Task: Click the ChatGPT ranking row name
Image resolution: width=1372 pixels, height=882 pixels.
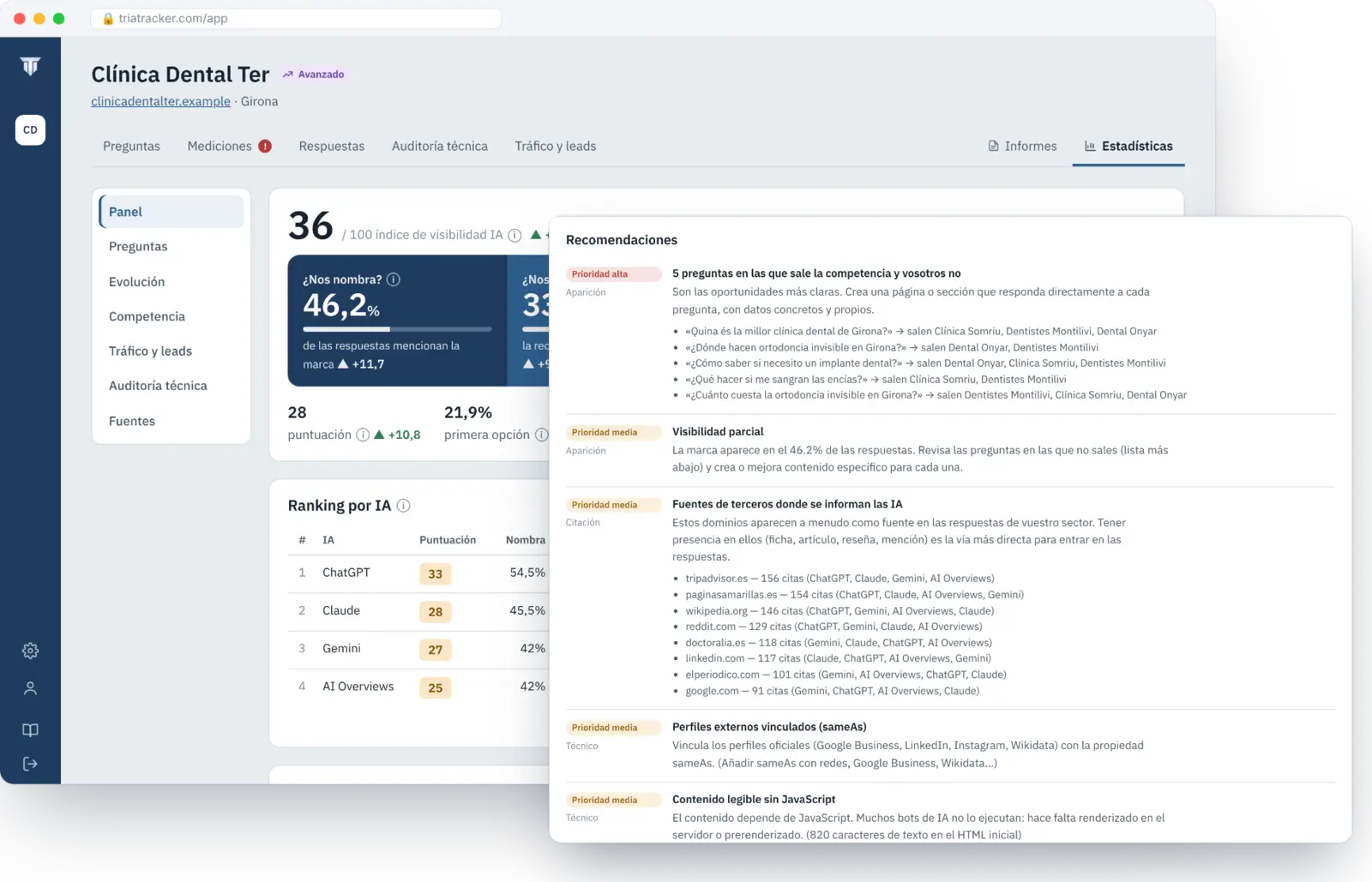Action: [x=346, y=573]
